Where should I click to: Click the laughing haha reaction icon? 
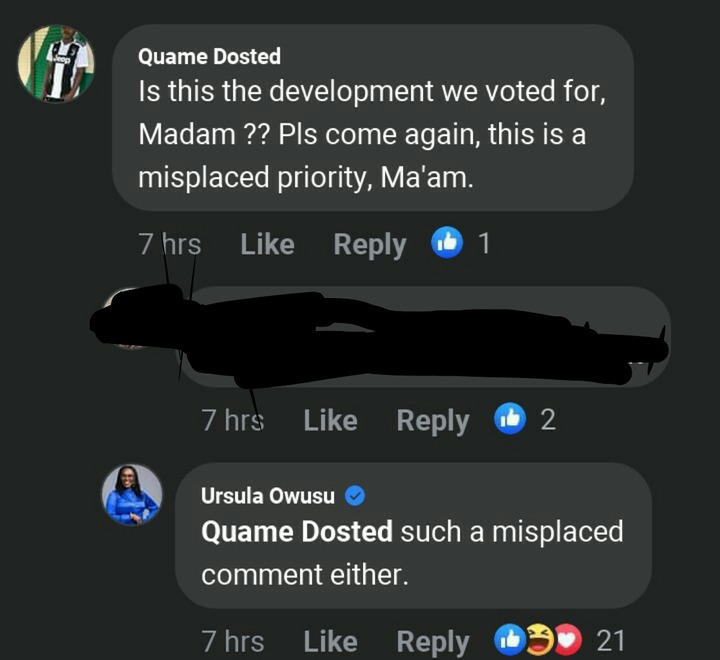coord(540,639)
